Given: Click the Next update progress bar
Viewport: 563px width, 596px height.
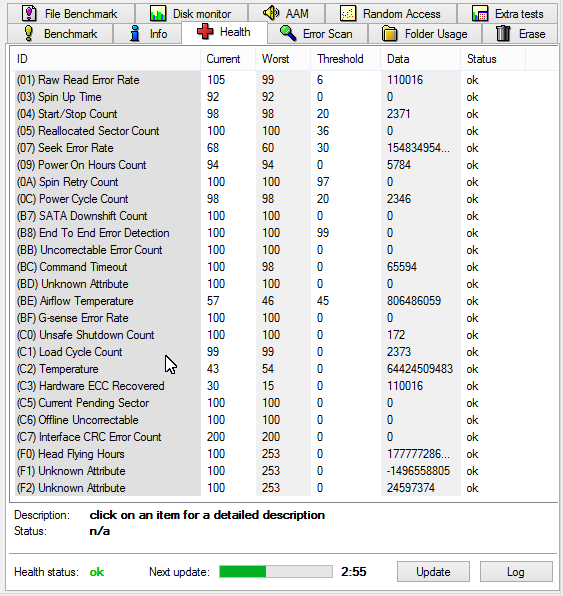Looking at the screenshot, I should click(x=276, y=571).
